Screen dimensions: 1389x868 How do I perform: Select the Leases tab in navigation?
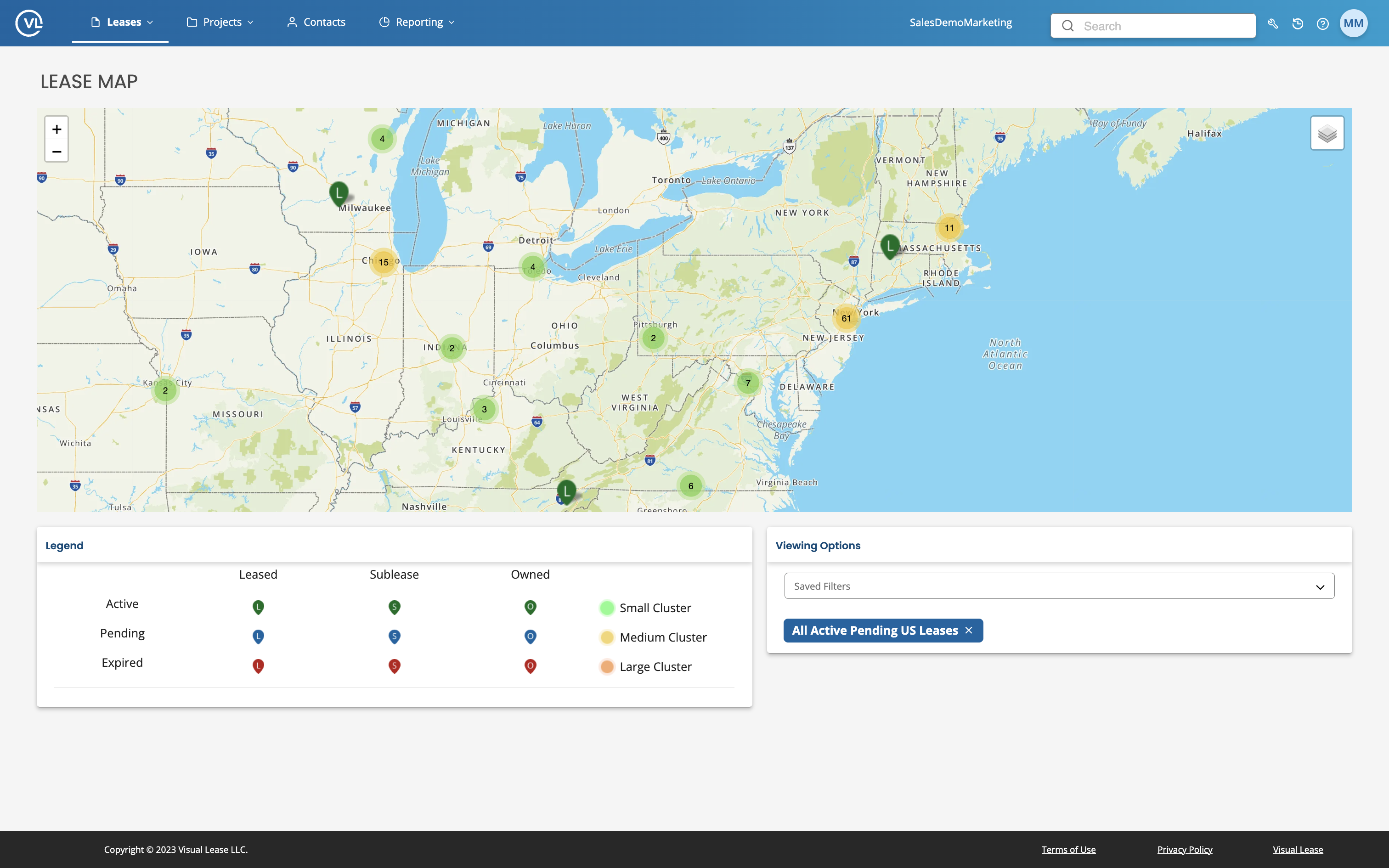pos(120,22)
